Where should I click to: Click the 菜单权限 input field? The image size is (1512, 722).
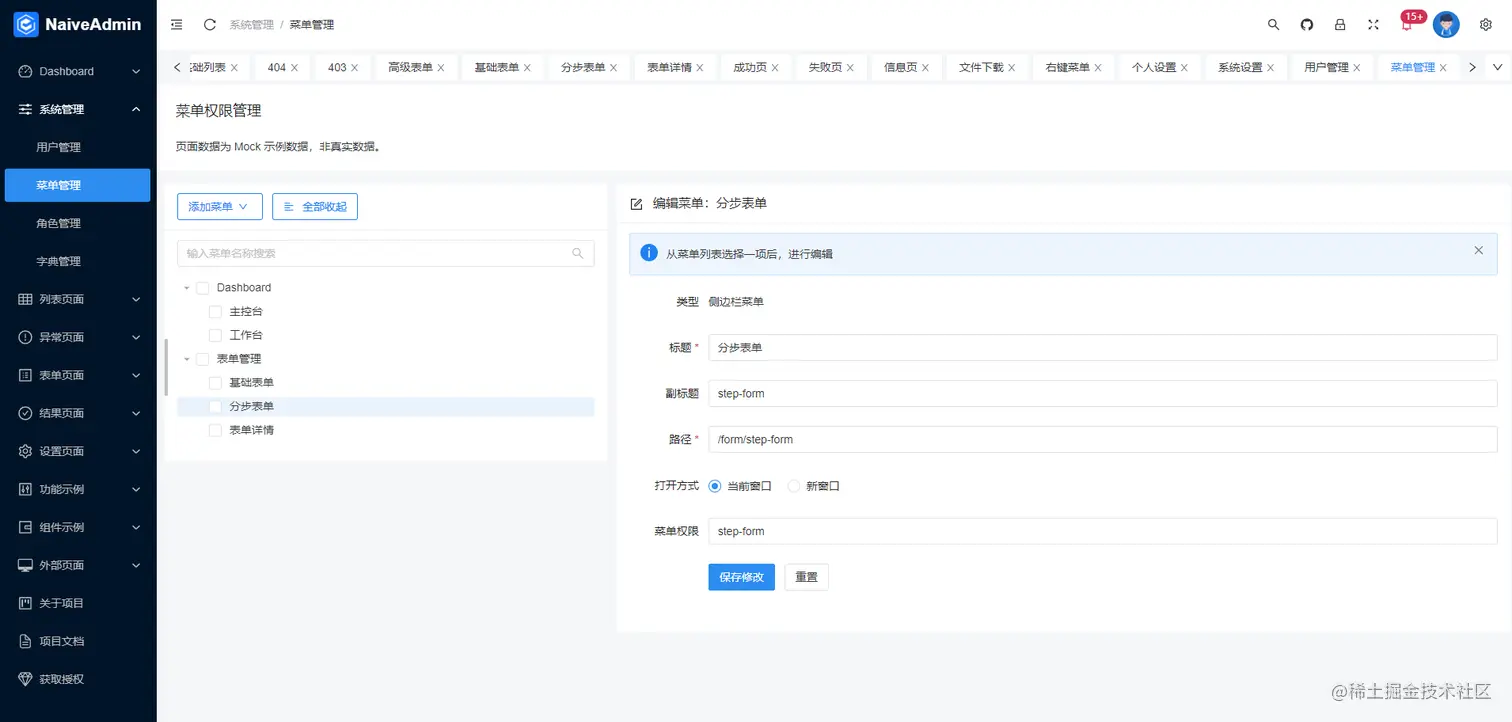pyautogui.click(x=1102, y=531)
